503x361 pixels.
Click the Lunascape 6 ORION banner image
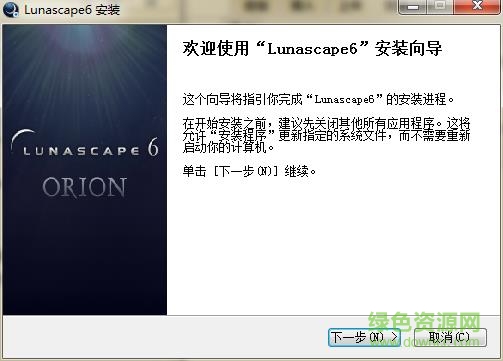point(85,170)
